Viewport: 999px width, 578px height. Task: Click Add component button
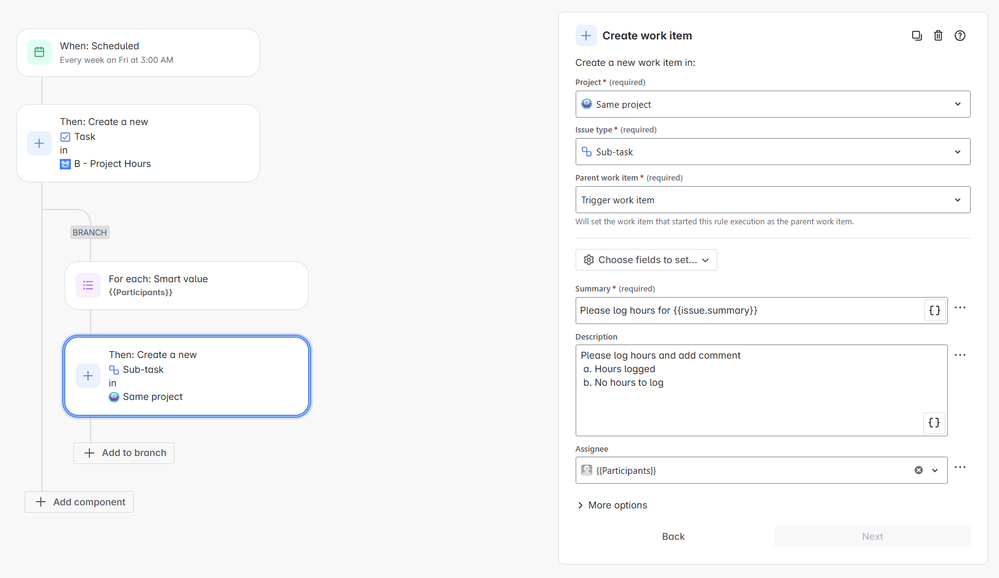(79, 502)
